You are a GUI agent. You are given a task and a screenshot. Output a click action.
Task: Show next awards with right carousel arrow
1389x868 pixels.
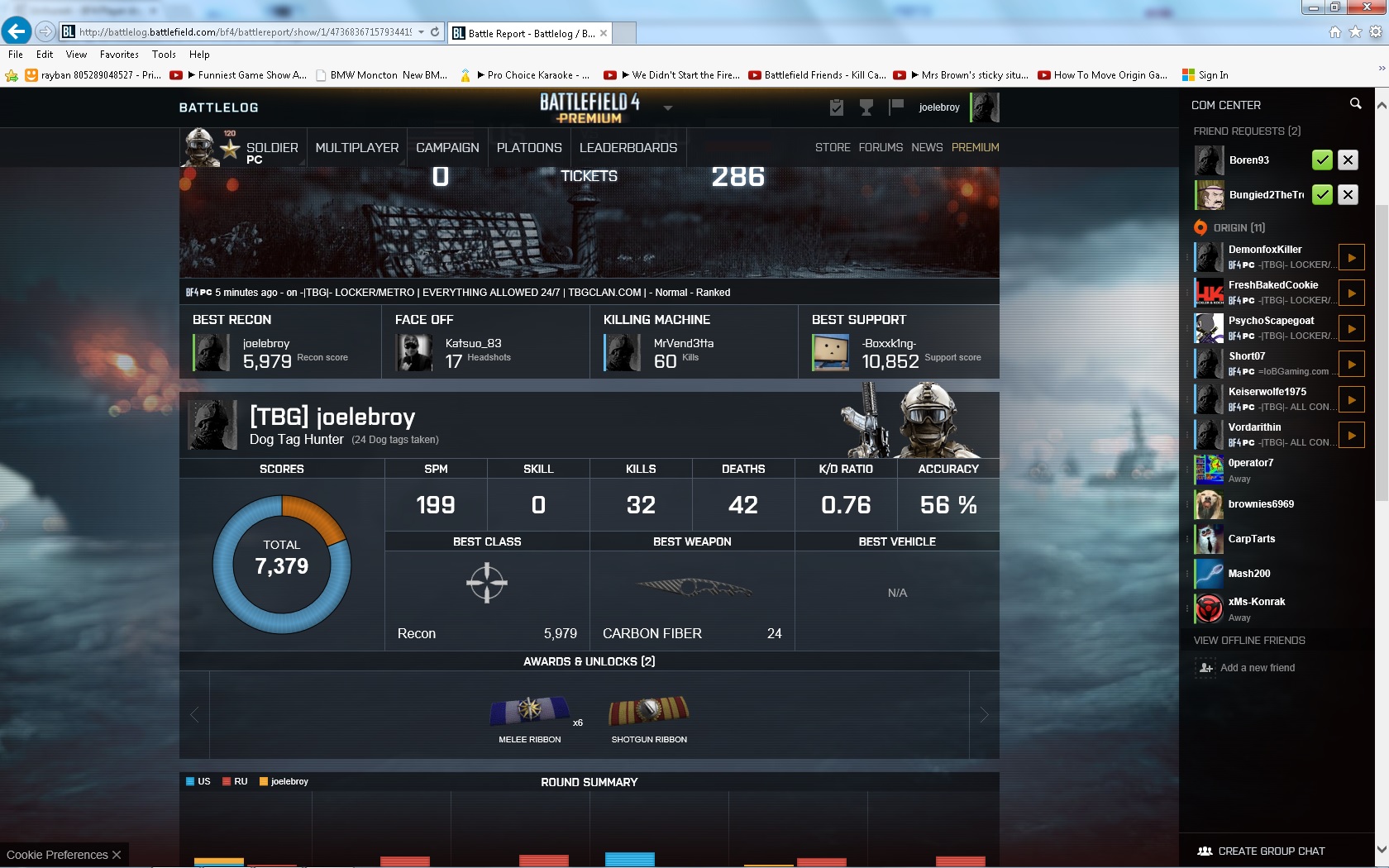click(984, 715)
